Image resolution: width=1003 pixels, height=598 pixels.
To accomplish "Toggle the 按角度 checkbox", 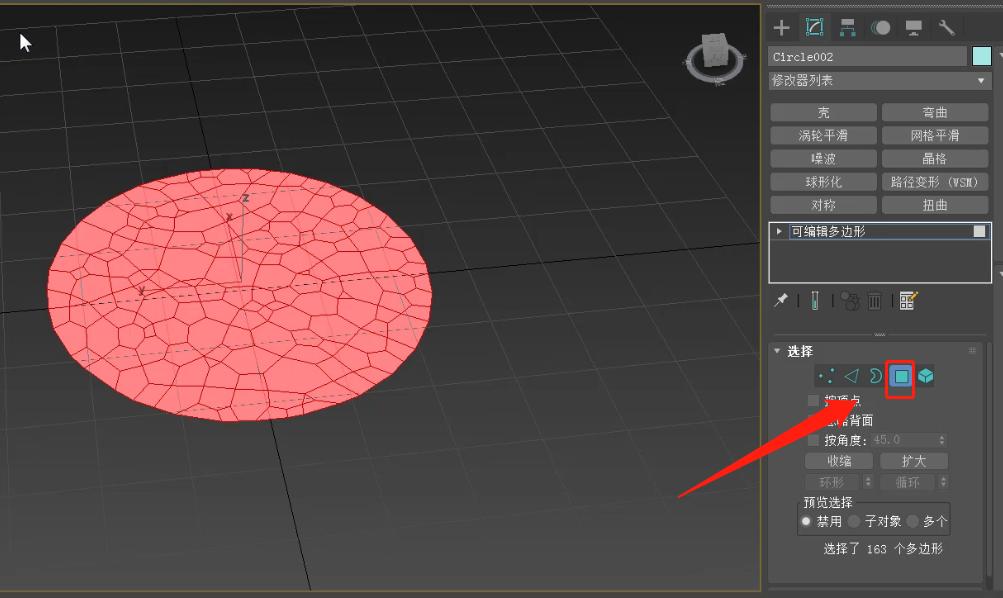I will (813, 440).
